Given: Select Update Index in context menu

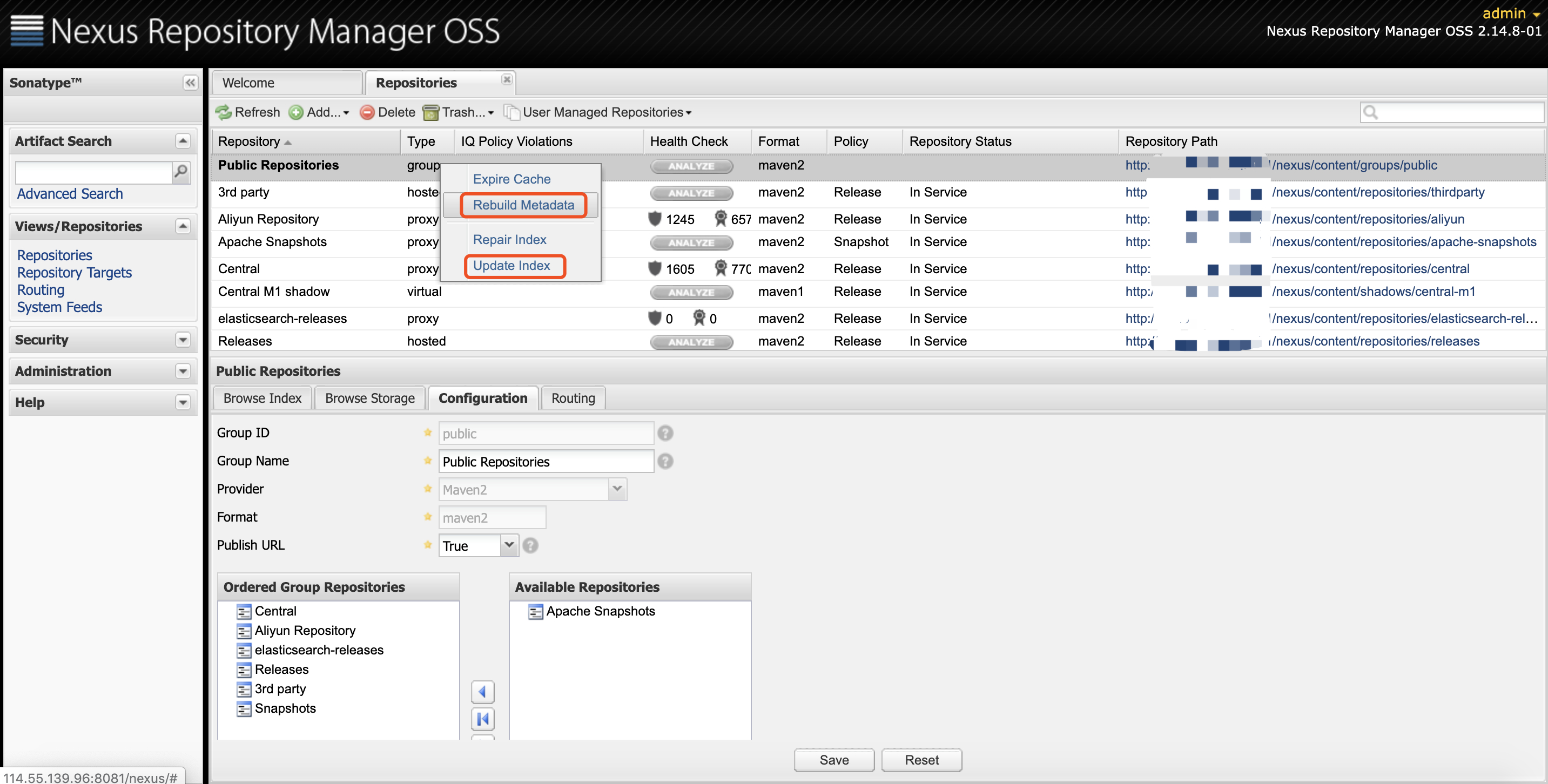Looking at the screenshot, I should click(511, 266).
